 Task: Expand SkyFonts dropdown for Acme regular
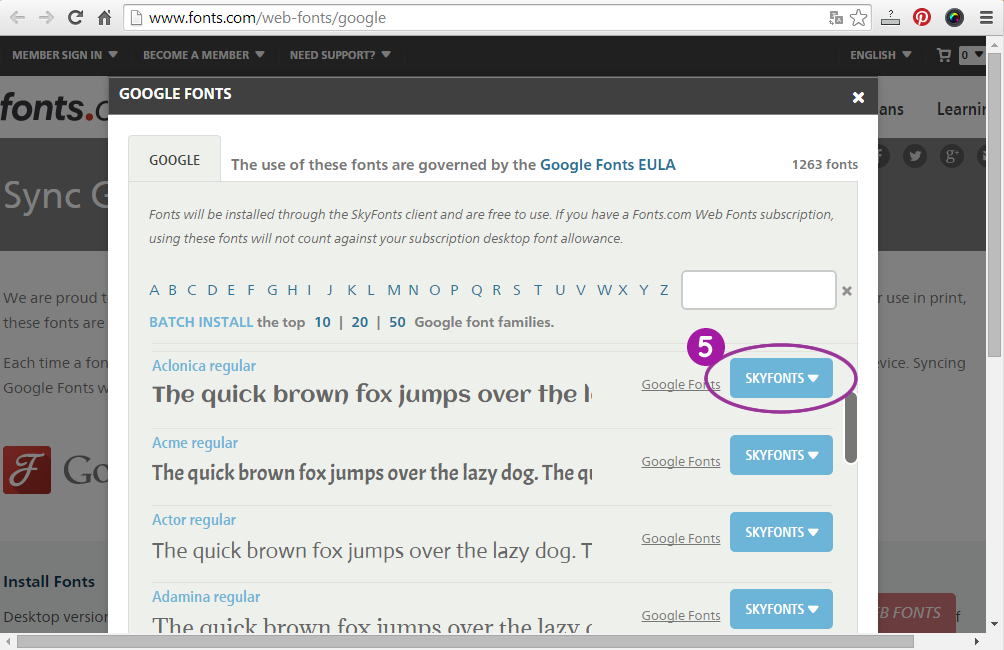click(781, 455)
